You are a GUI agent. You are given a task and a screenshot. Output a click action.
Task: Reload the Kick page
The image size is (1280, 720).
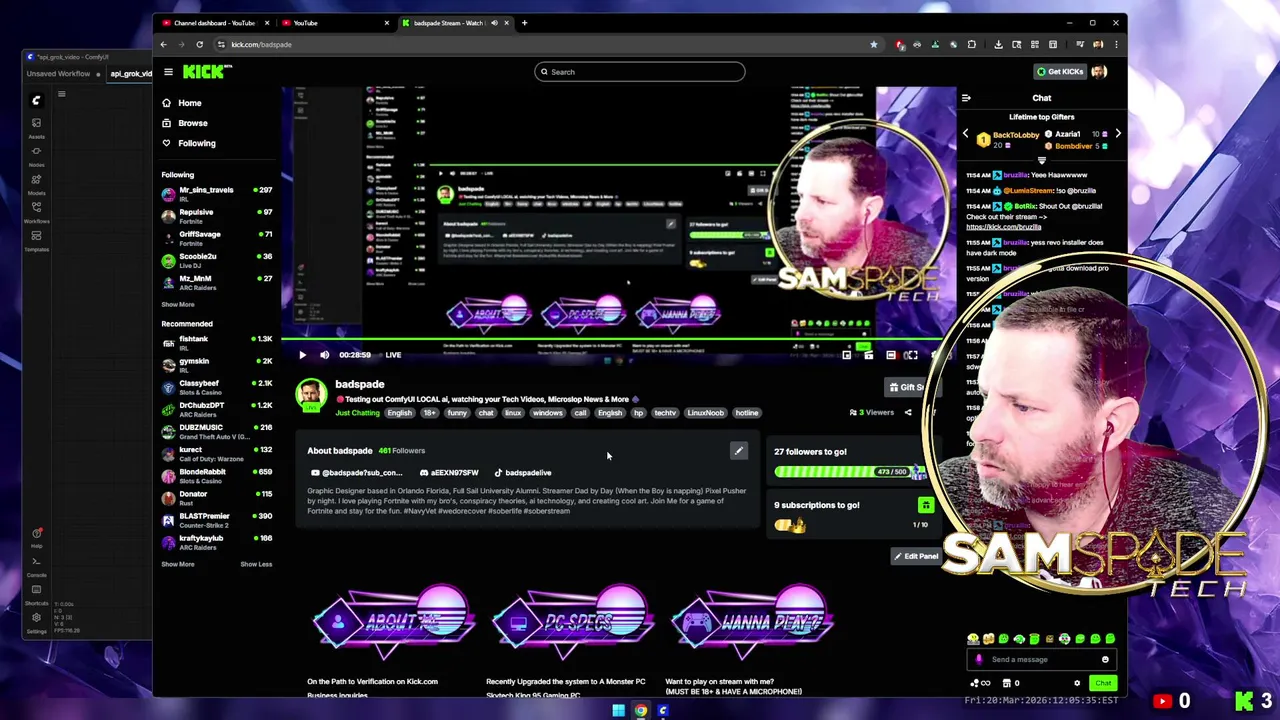coord(199,44)
